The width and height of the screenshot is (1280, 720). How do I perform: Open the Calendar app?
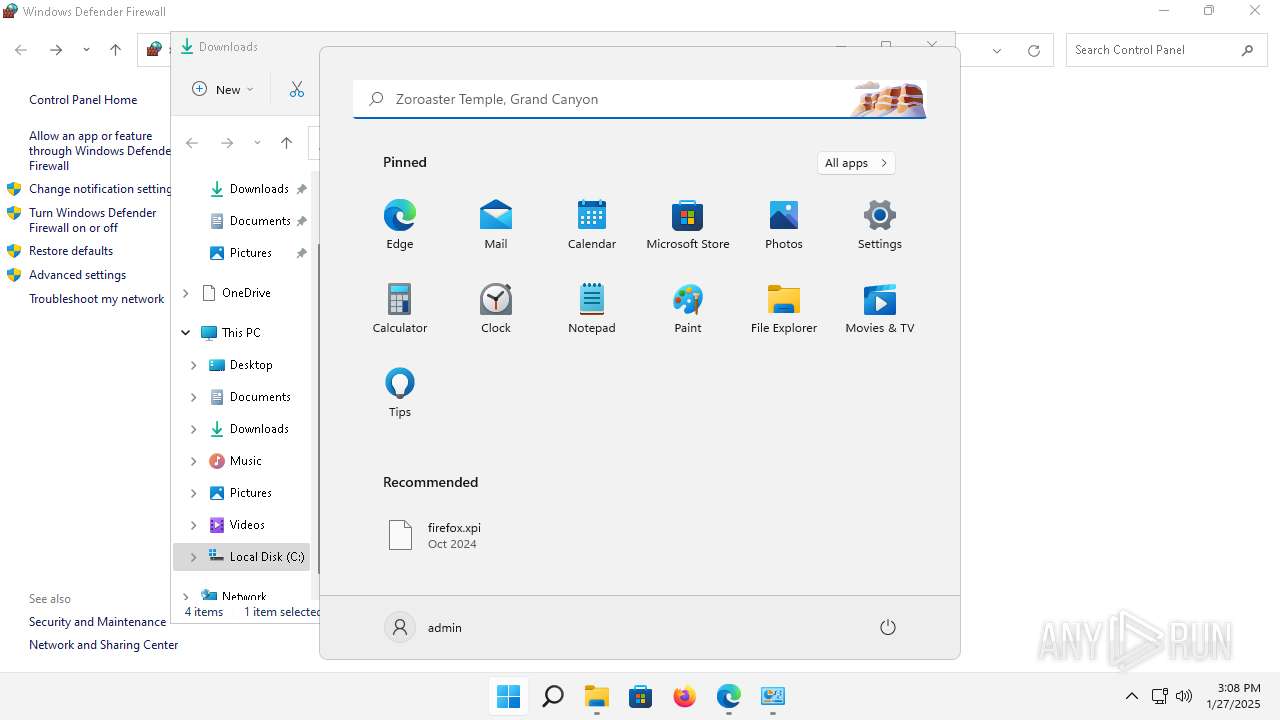coord(591,225)
